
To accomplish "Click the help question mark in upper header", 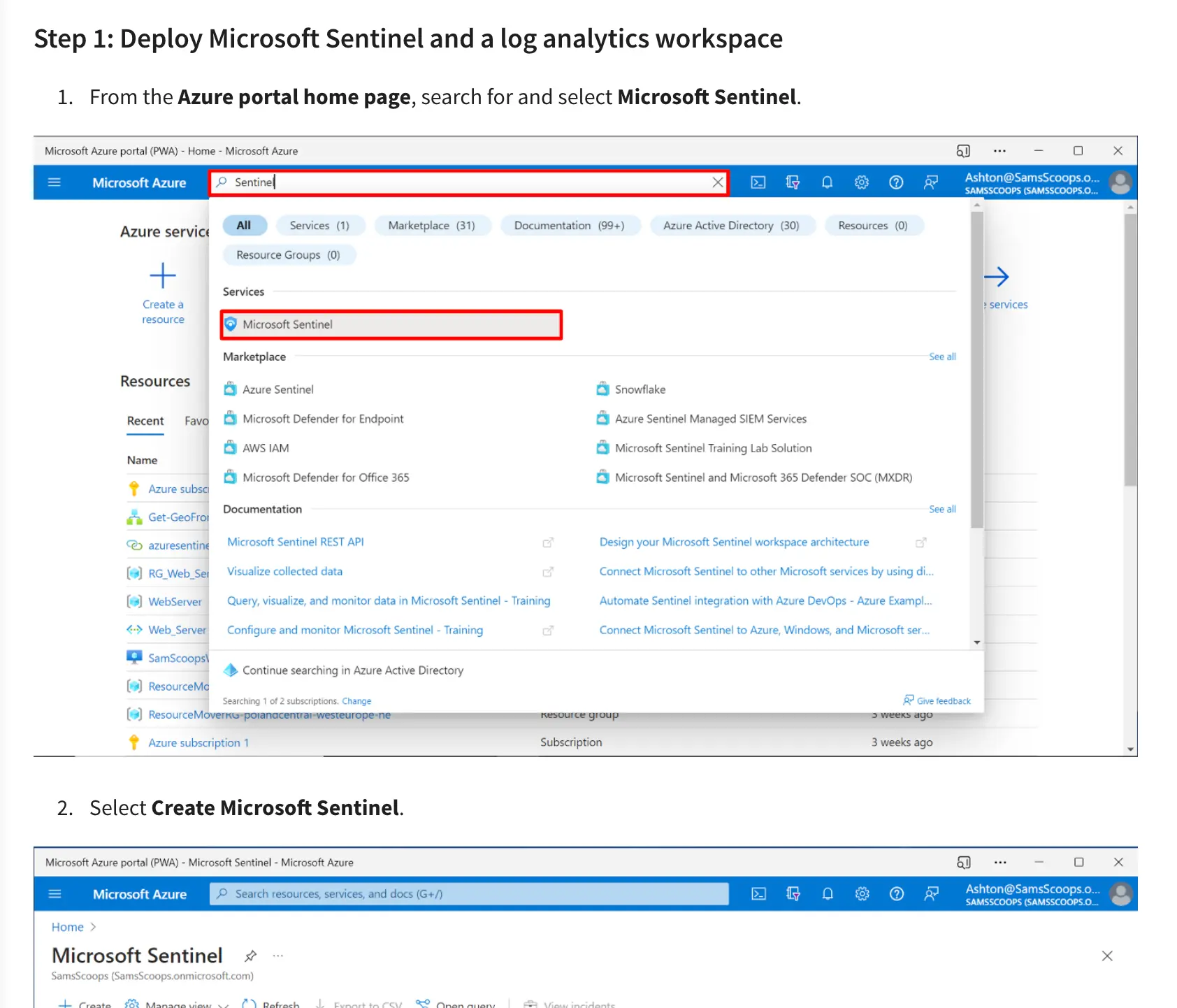I will pyautogui.click(x=896, y=182).
